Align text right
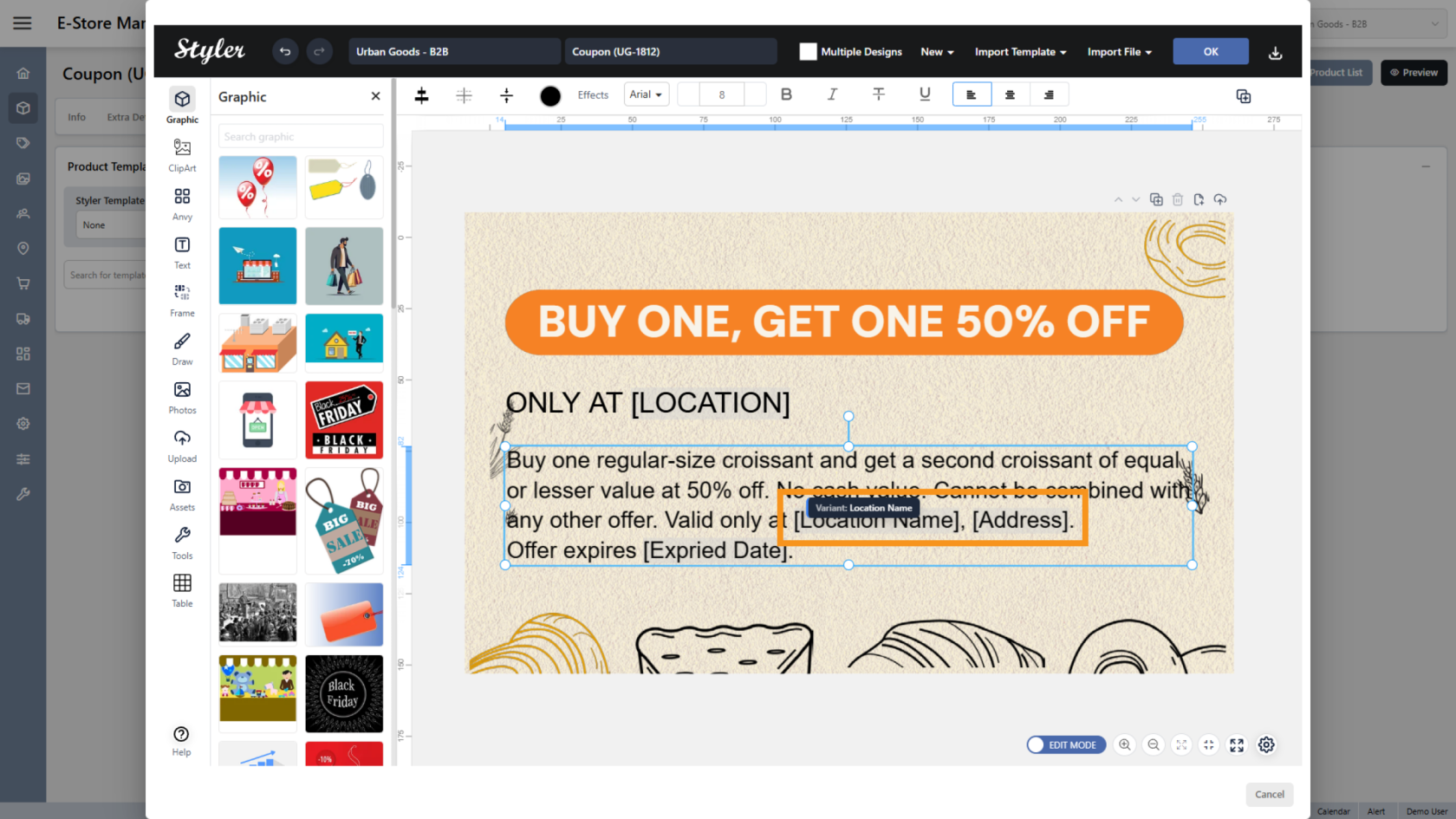The width and height of the screenshot is (1456, 819). tap(1049, 94)
